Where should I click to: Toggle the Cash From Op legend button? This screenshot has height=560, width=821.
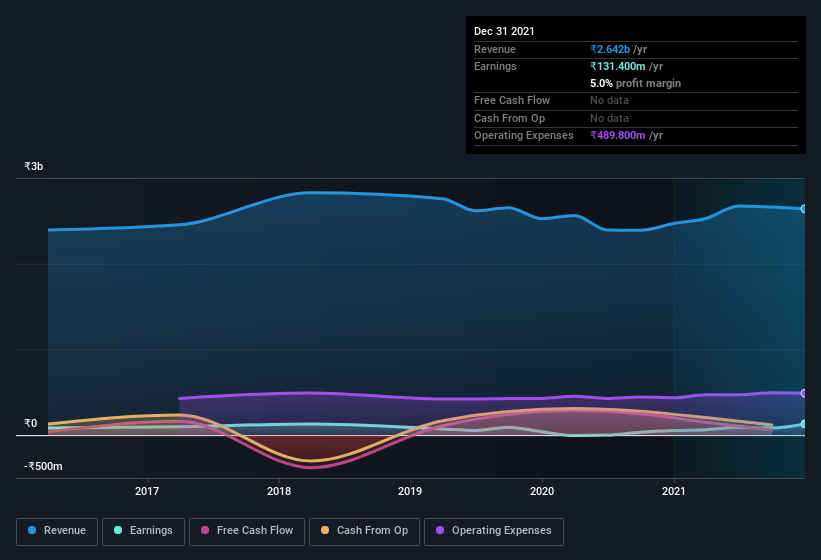click(x=364, y=531)
